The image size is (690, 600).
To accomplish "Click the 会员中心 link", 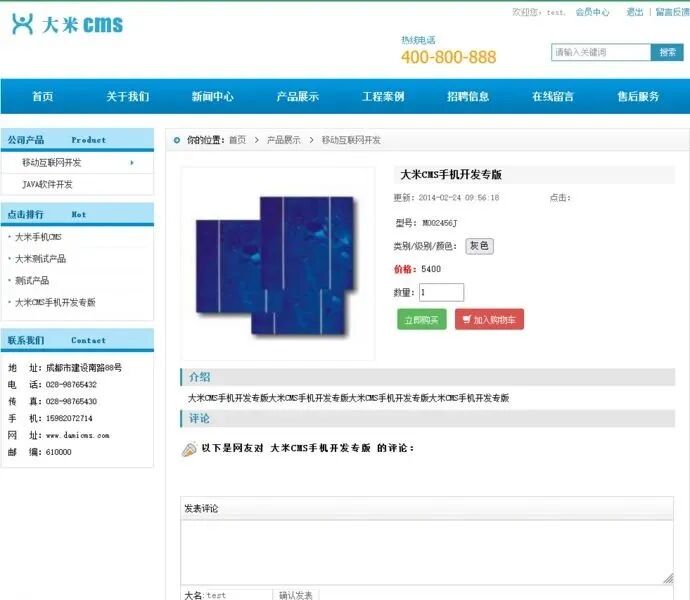I will tap(592, 12).
